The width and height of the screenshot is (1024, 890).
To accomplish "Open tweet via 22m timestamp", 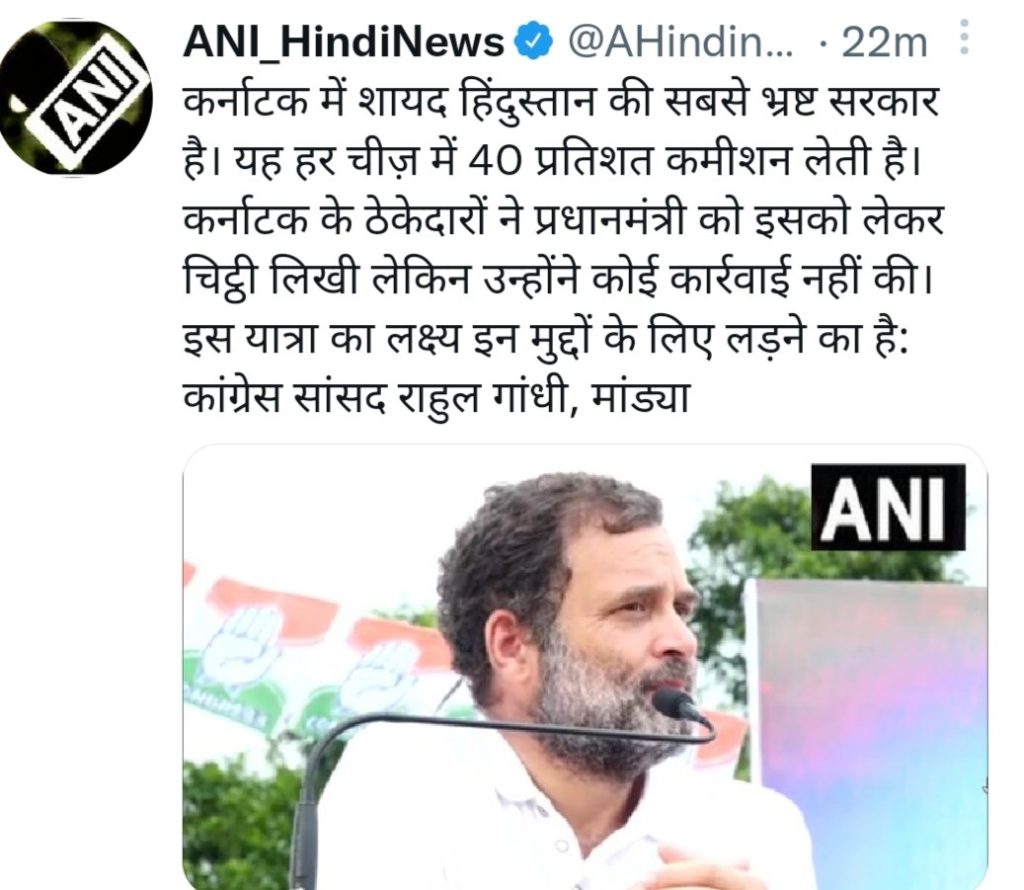I will pos(884,43).
